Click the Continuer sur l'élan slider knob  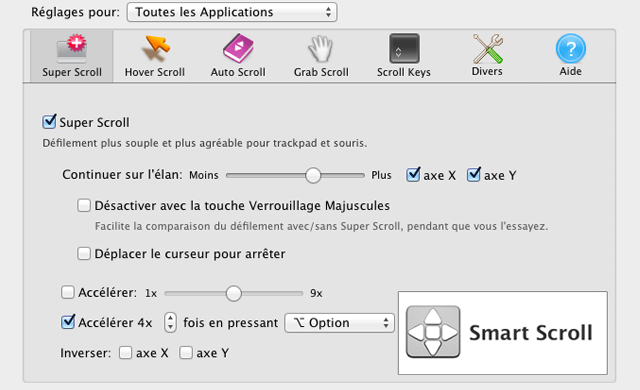tap(313, 175)
